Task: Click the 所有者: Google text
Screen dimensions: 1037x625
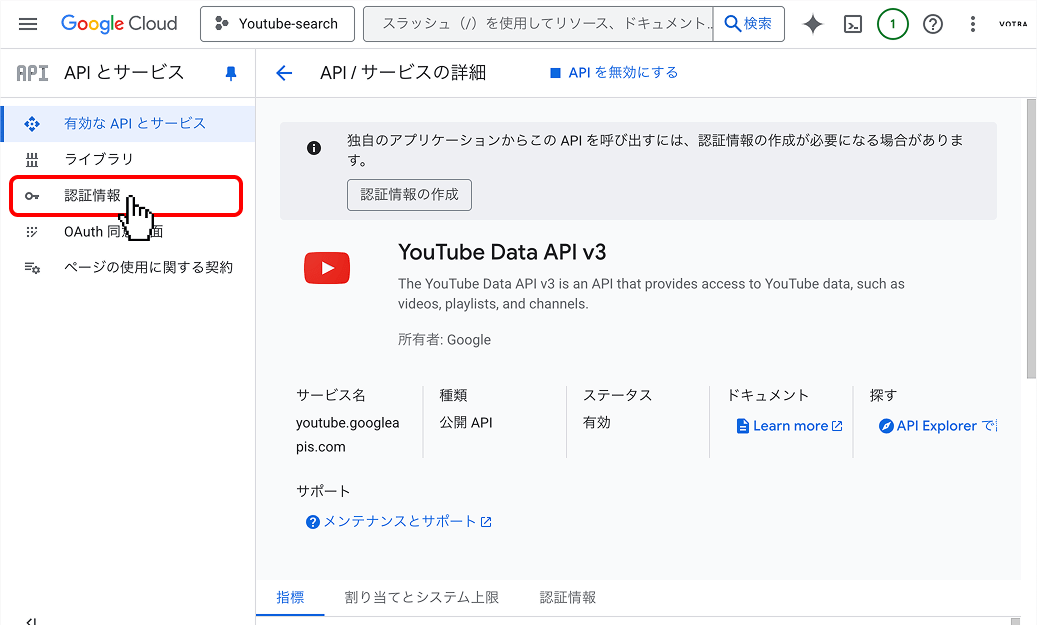Action: tap(444, 340)
